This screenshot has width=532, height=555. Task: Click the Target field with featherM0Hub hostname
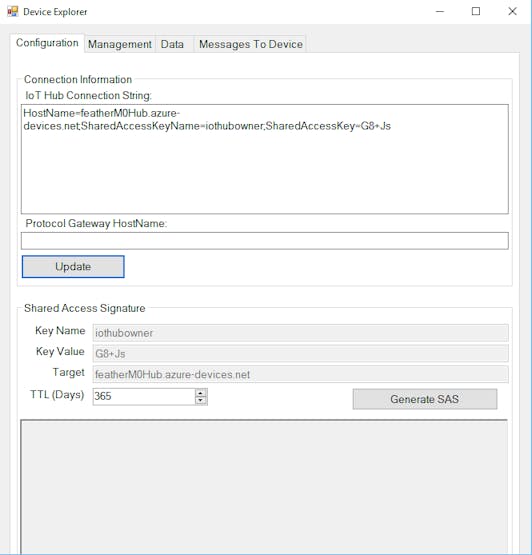[301, 374]
